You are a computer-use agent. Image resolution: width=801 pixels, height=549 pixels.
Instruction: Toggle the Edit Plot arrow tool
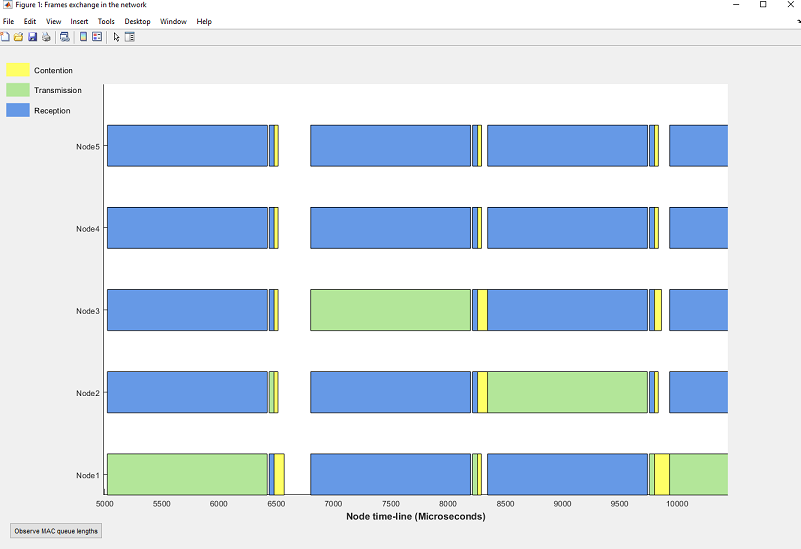116,37
